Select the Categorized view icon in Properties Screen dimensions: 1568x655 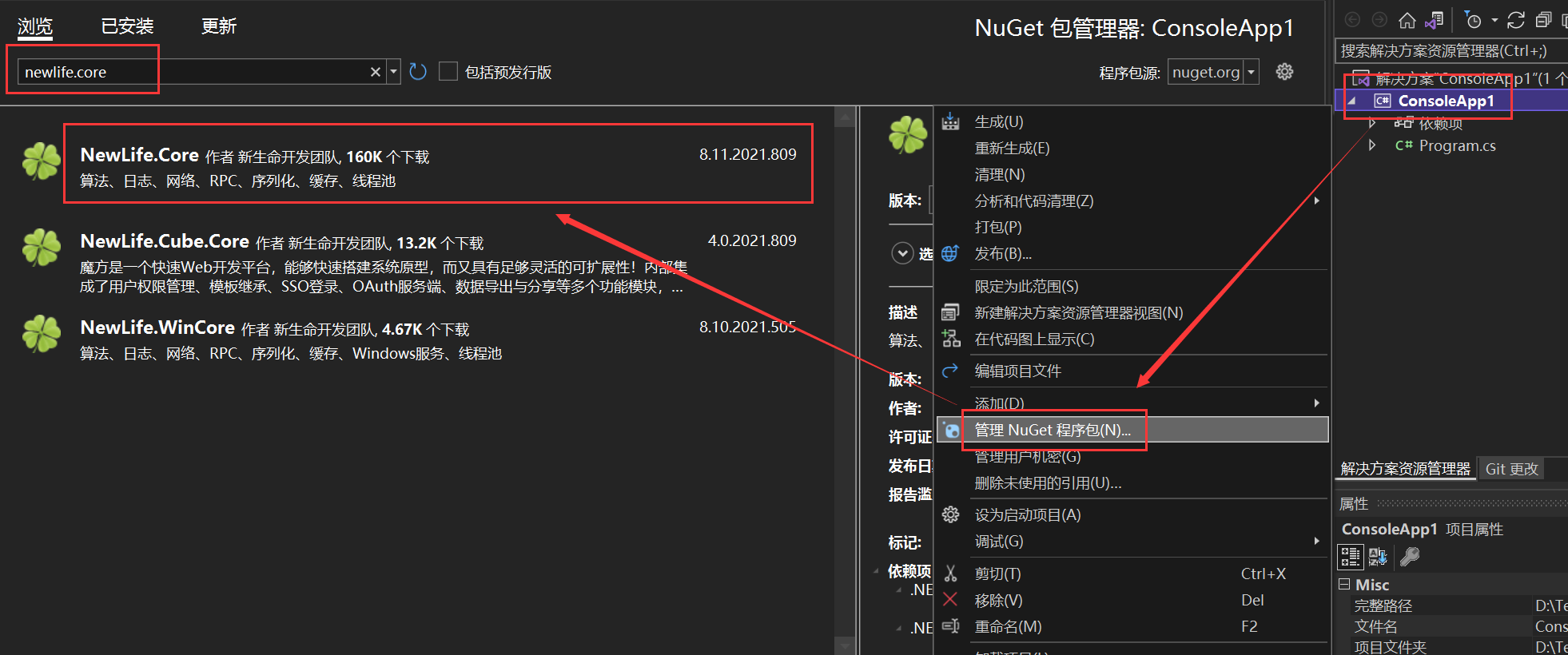[x=1351, y=557]
